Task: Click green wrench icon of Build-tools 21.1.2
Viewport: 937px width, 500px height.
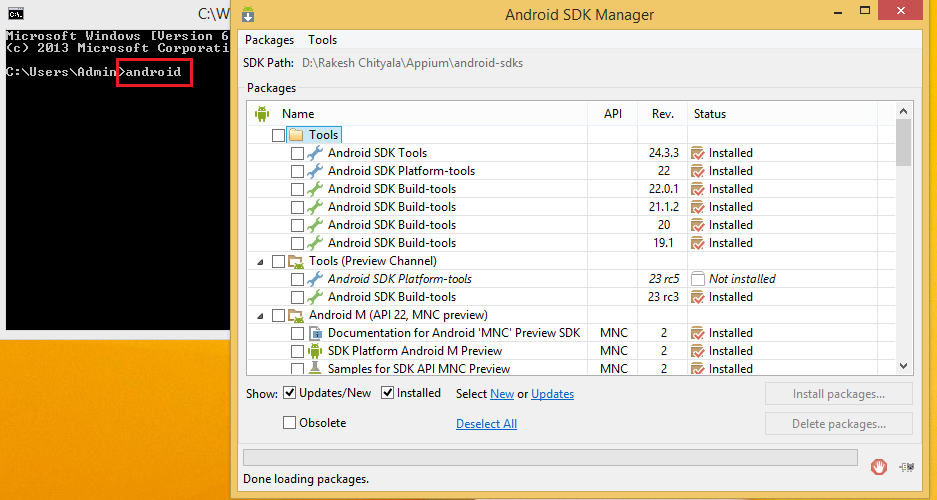Action: coord(315,207)
